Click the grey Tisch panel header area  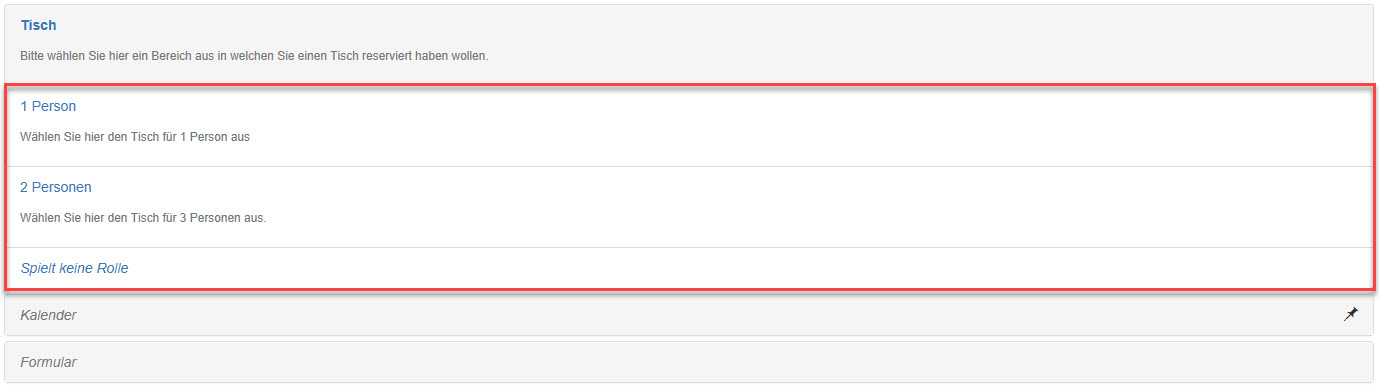click(x=689, y=44)
